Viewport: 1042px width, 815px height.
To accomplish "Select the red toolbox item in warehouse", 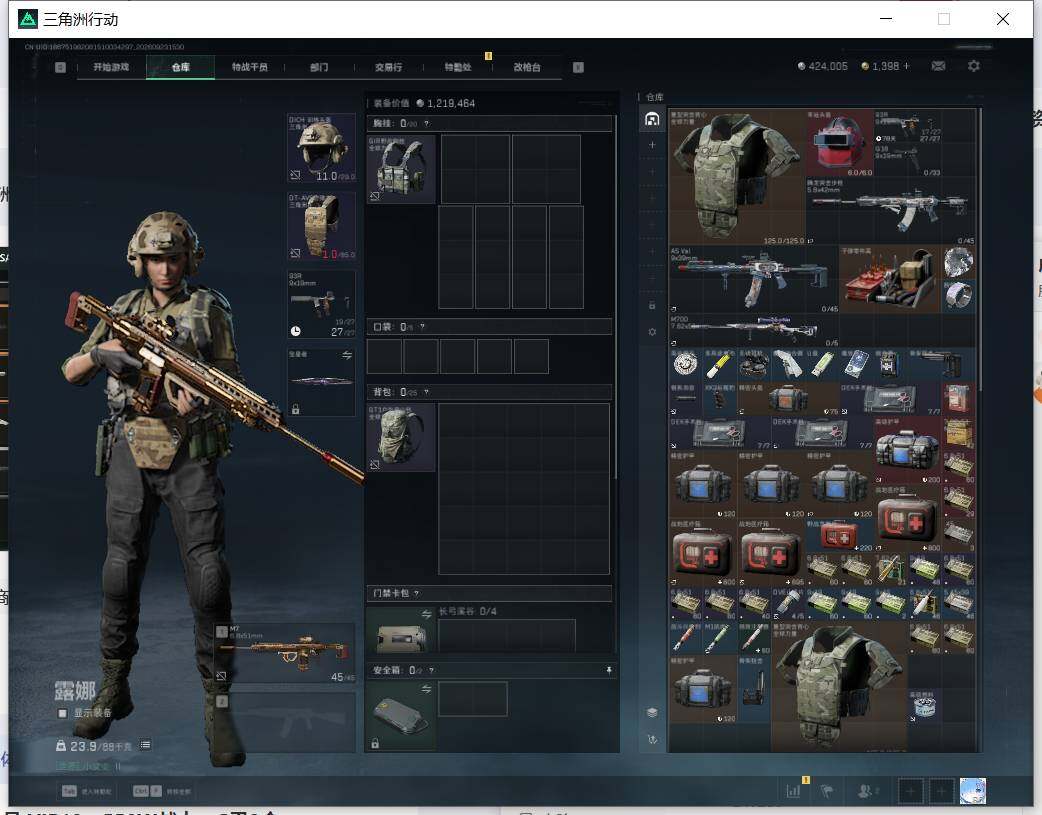I will coord(890,279).
